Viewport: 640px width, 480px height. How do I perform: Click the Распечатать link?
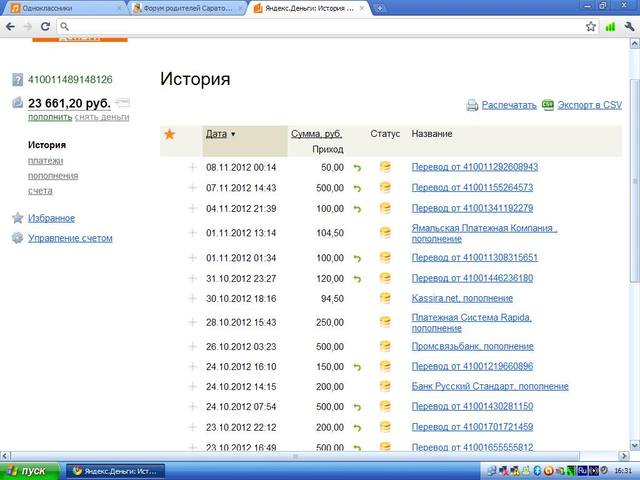[x=509, y=105]
